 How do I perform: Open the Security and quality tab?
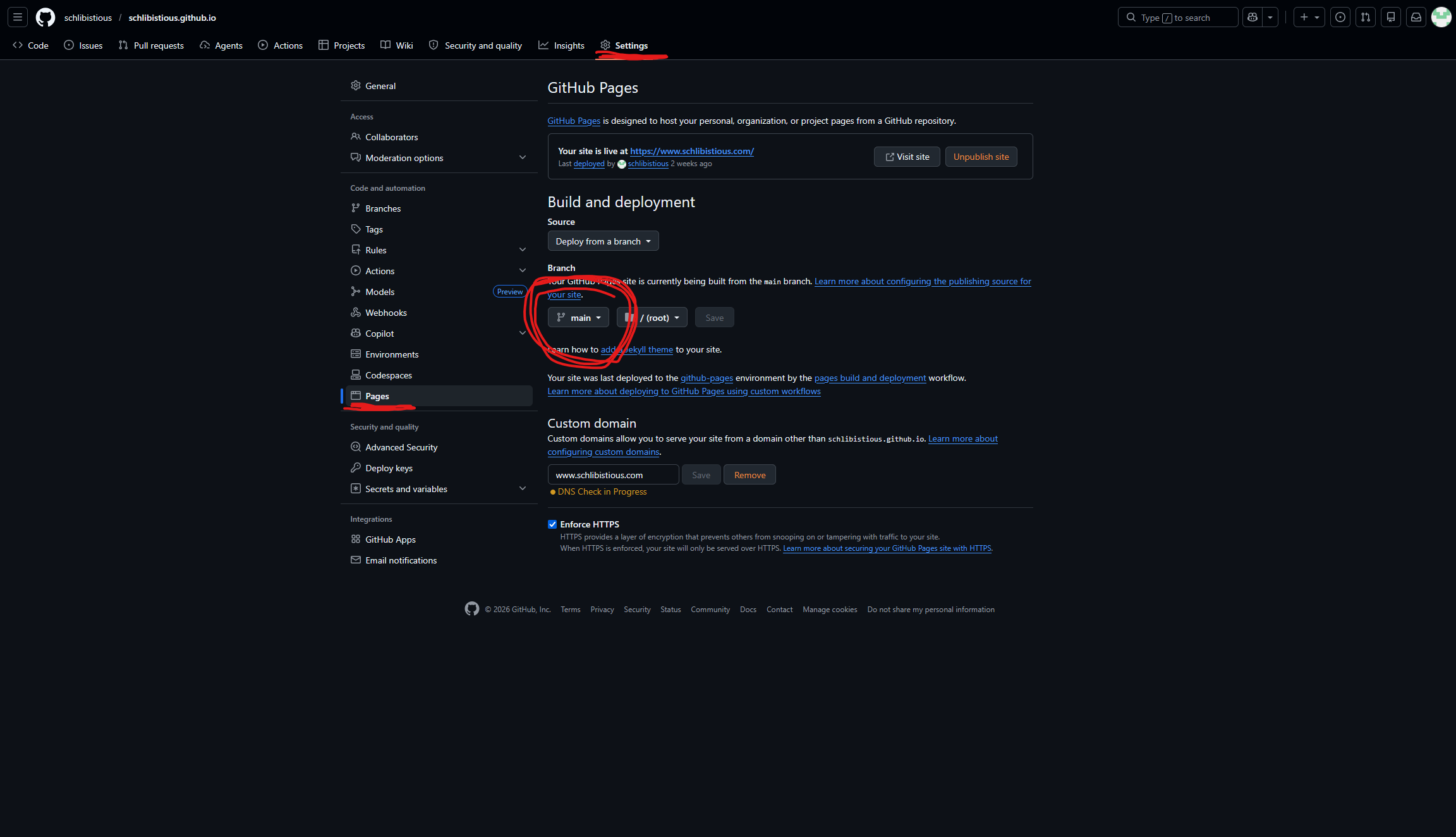[475, 45]
